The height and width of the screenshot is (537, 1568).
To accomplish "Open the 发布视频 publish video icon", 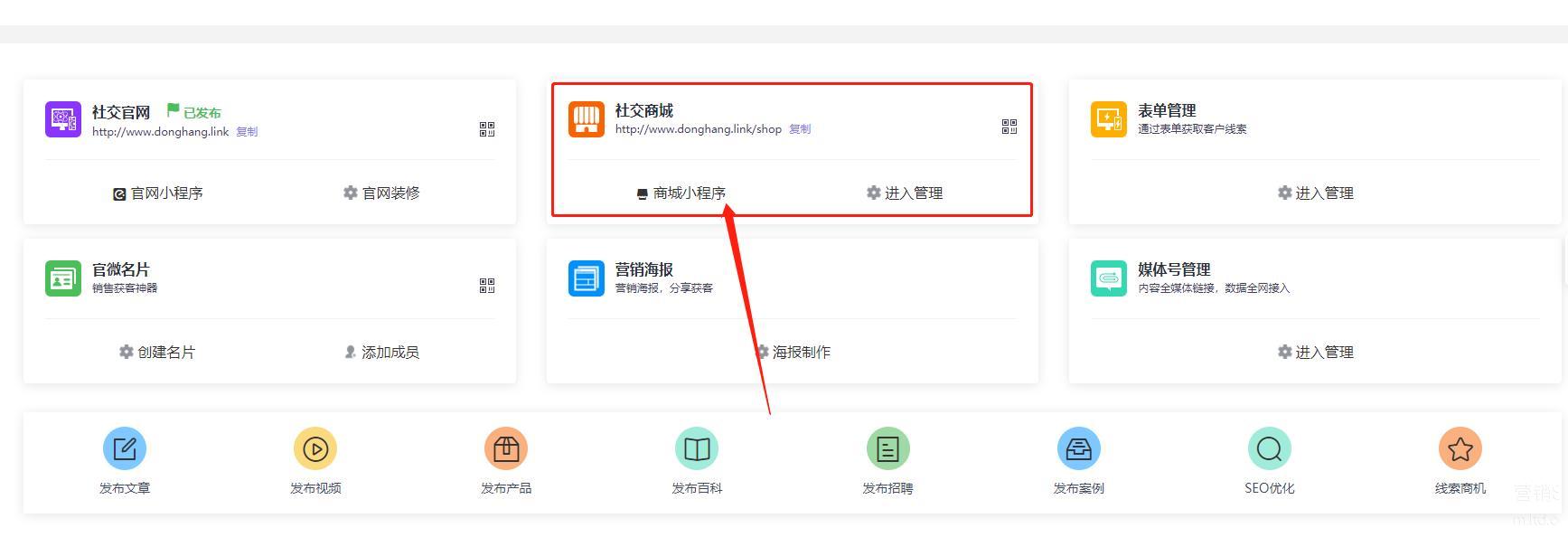I will coord(315,449).
